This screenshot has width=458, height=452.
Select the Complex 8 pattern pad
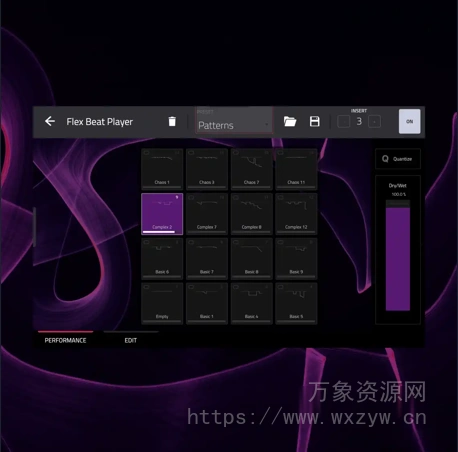click(251, 214)
